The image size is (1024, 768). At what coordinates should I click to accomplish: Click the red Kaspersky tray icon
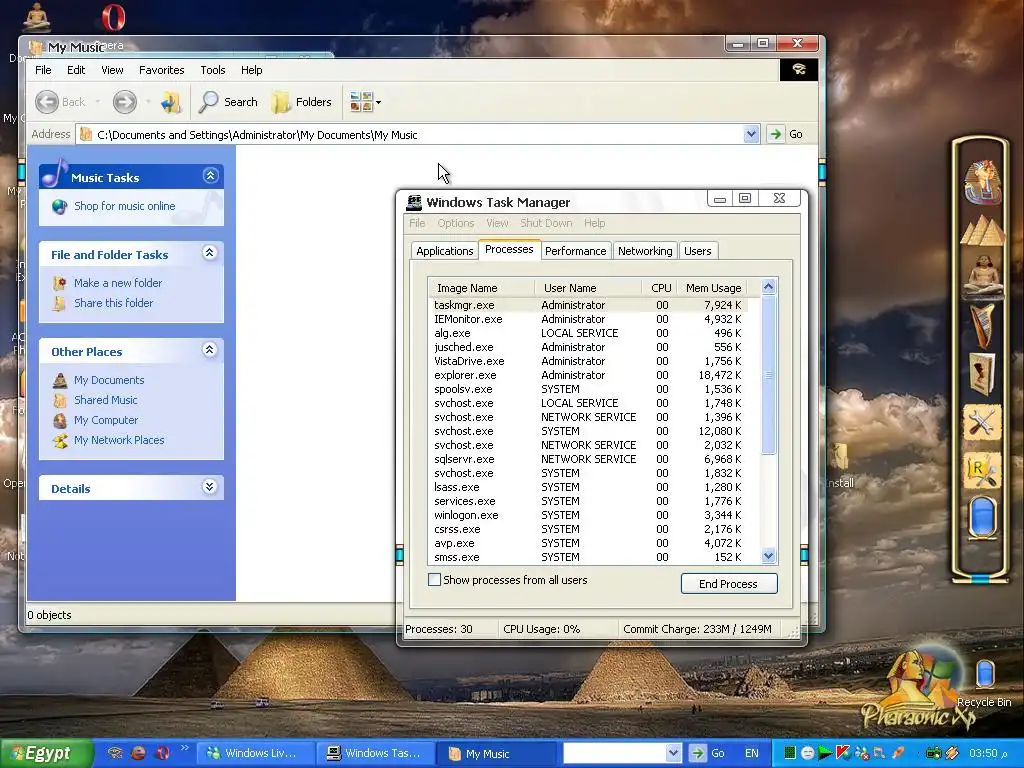[x=842, y=753]
